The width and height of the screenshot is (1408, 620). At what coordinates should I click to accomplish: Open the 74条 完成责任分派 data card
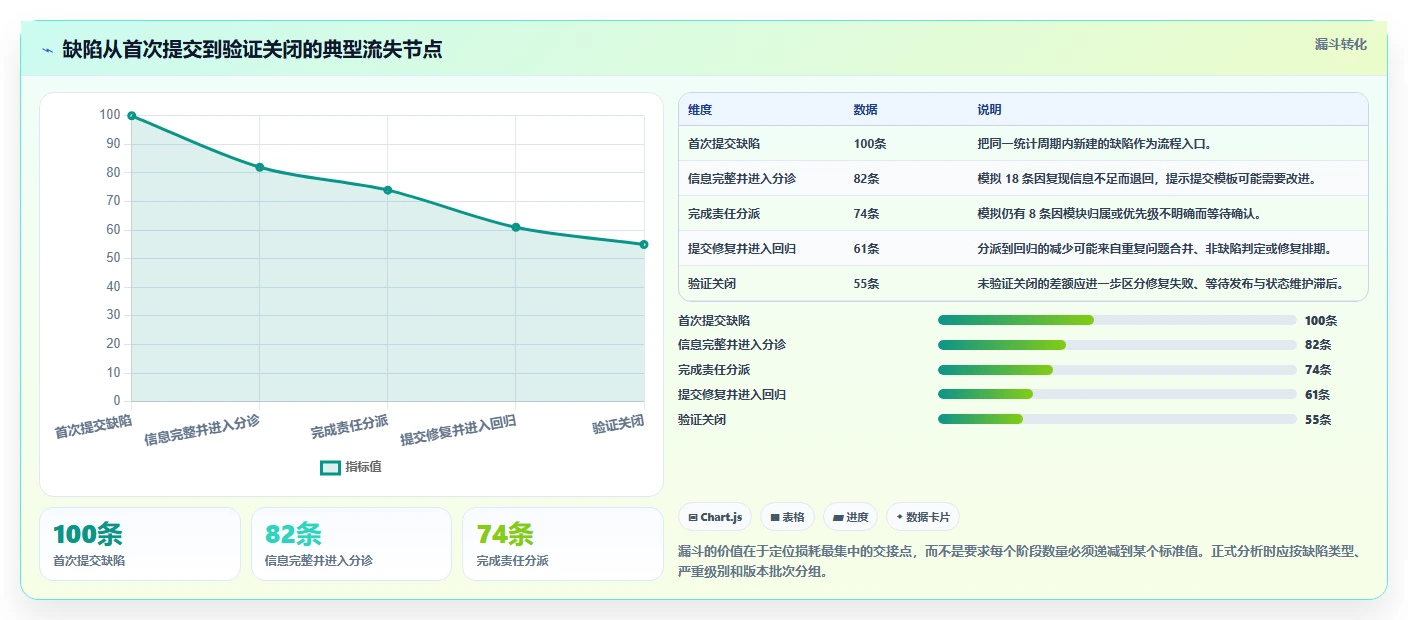563,544
